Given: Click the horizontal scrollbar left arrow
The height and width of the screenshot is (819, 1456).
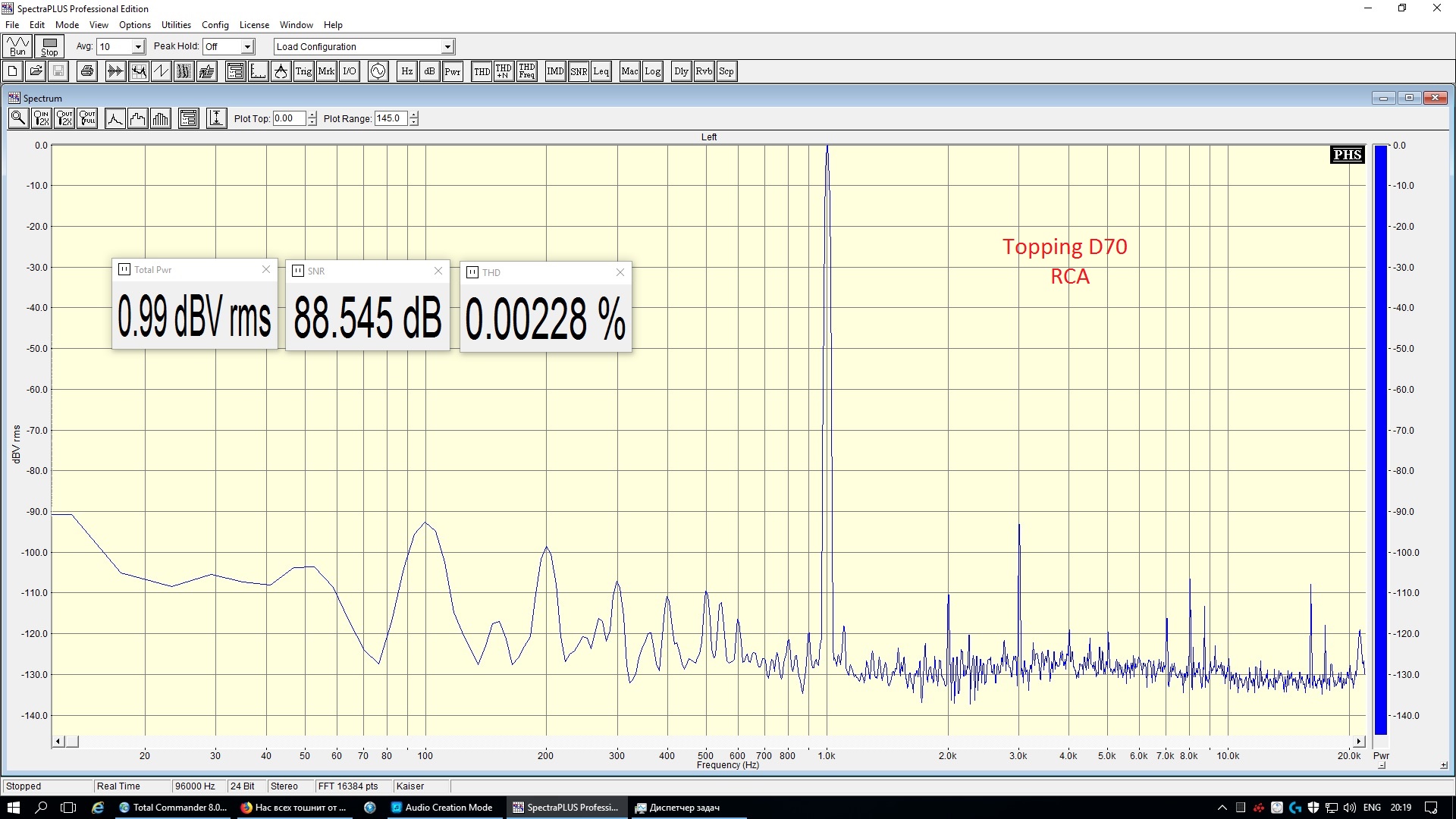Looking at the screenshot, I should point(58,742).
